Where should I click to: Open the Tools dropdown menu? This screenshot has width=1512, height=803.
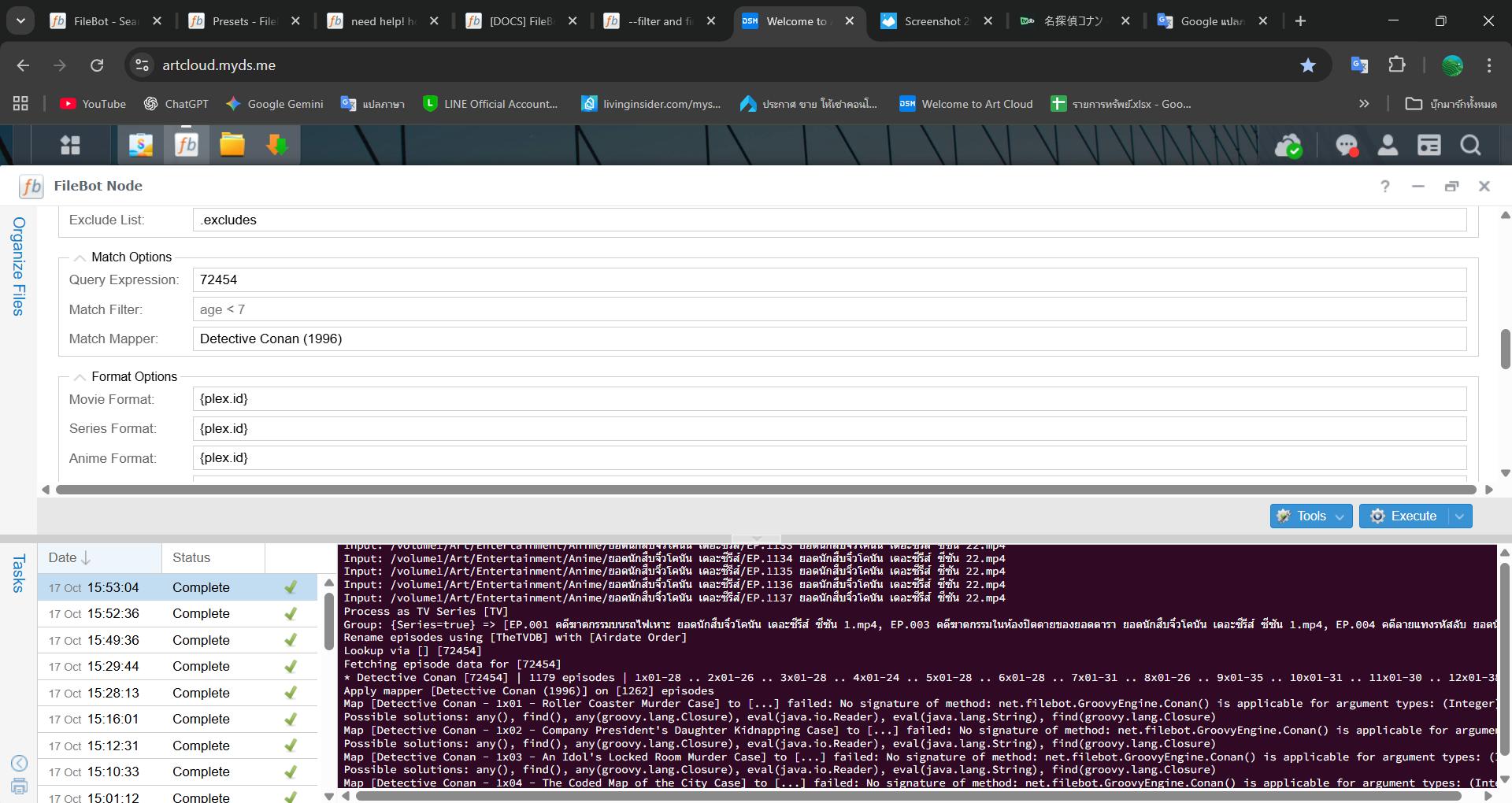1311,516
